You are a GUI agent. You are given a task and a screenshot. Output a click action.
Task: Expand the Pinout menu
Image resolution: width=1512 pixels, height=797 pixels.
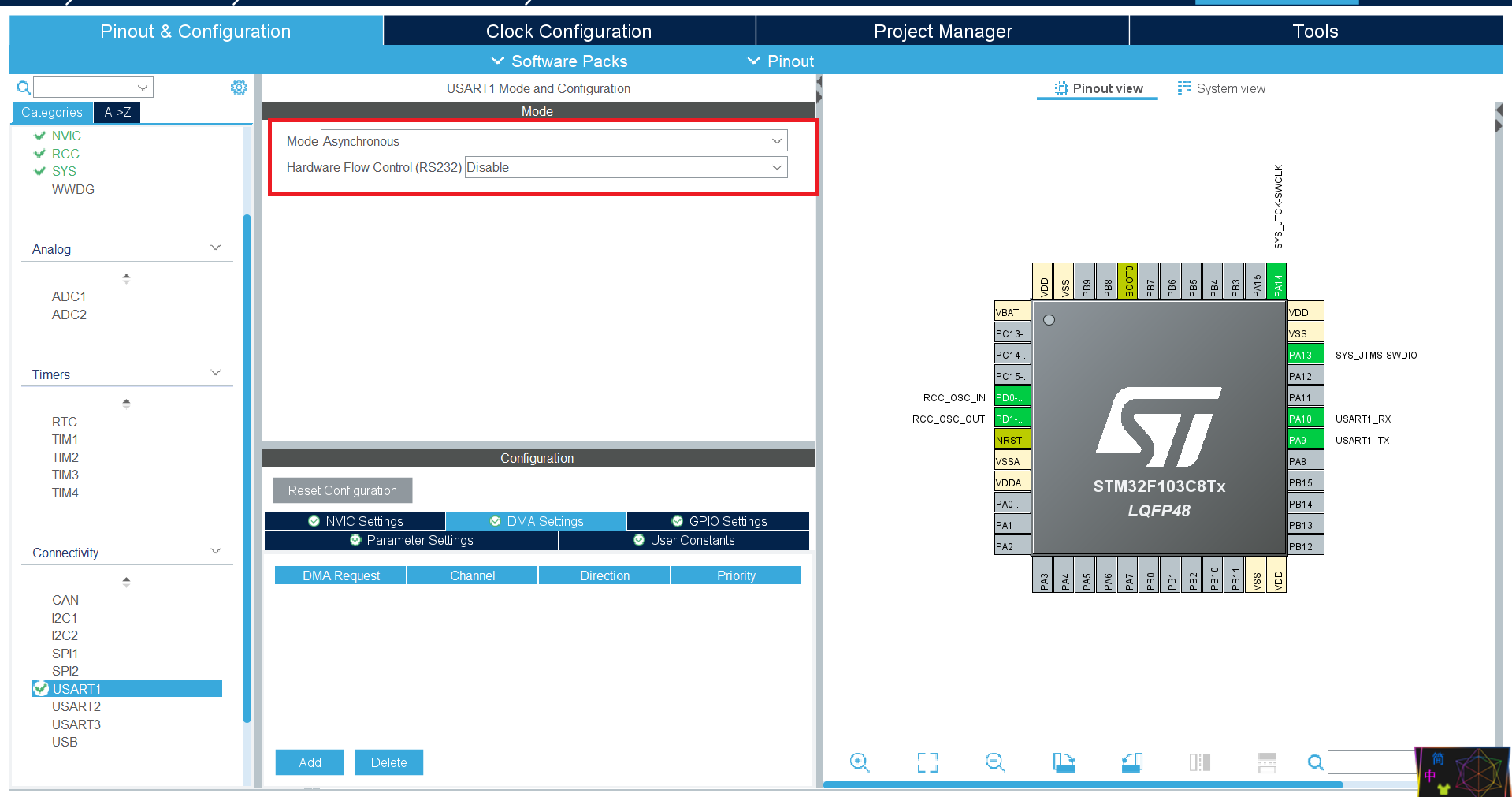pos(781,61)
